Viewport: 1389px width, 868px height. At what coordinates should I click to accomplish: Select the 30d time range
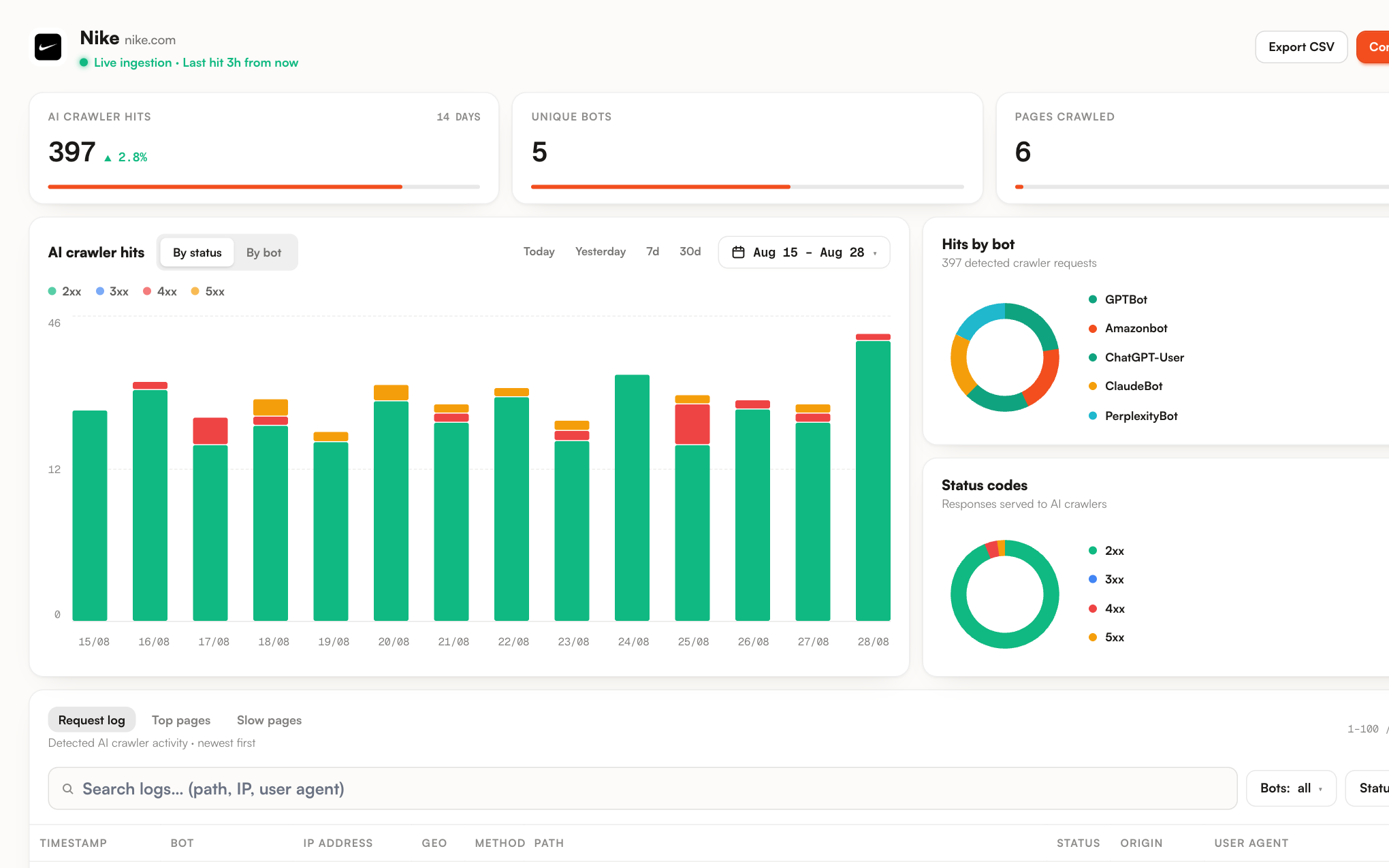pyautogui.click(x=690, y=252)
